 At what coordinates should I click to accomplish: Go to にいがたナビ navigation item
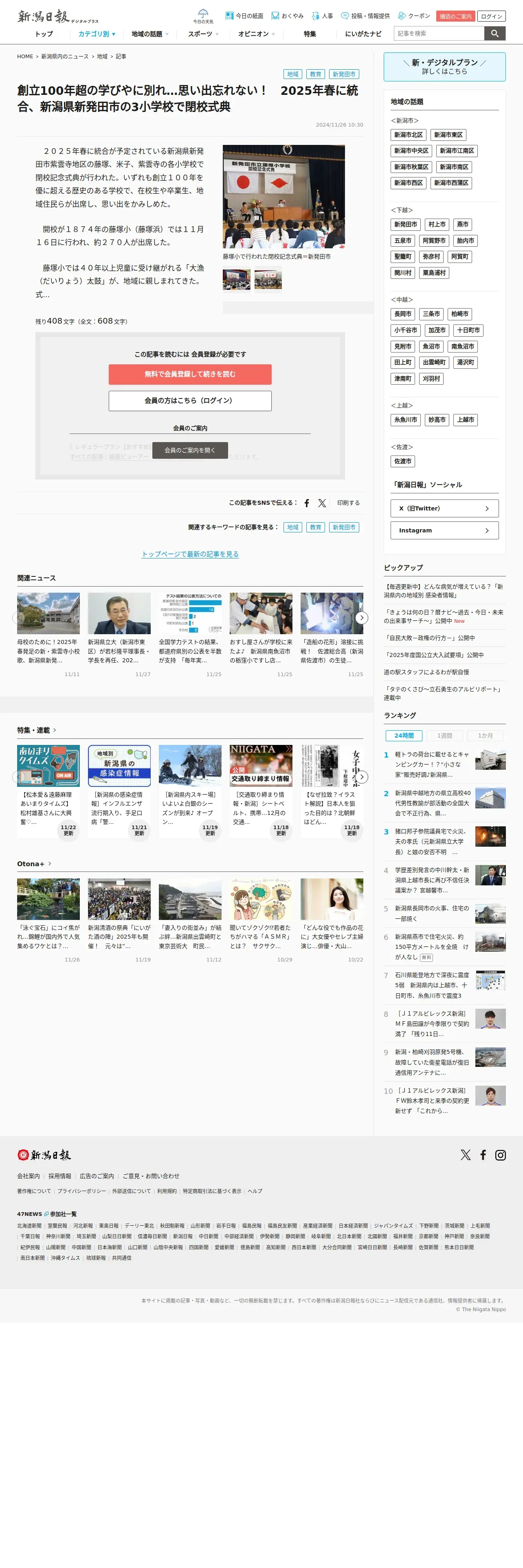click(363, 34)
